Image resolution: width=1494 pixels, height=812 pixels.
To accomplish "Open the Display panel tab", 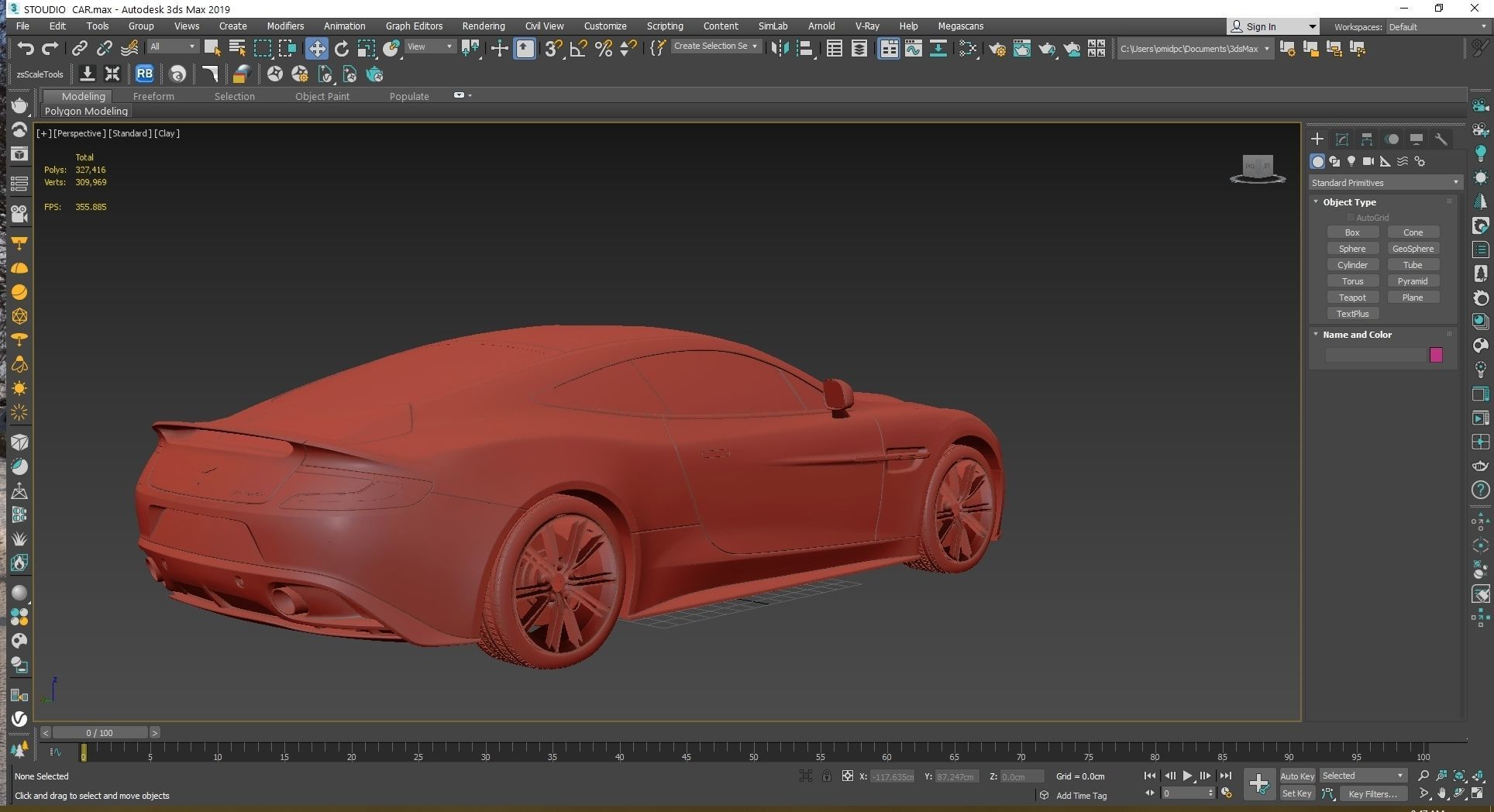I will coord(1417,139).
